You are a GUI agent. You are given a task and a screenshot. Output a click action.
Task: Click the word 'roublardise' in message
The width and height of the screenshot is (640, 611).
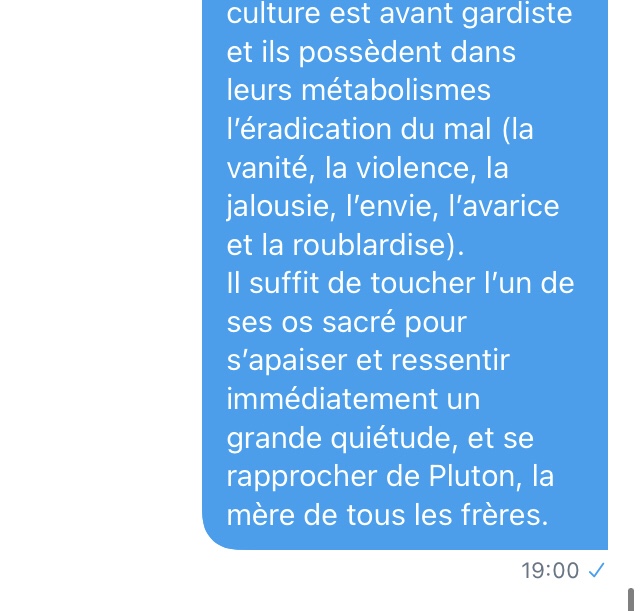point(369,245)
